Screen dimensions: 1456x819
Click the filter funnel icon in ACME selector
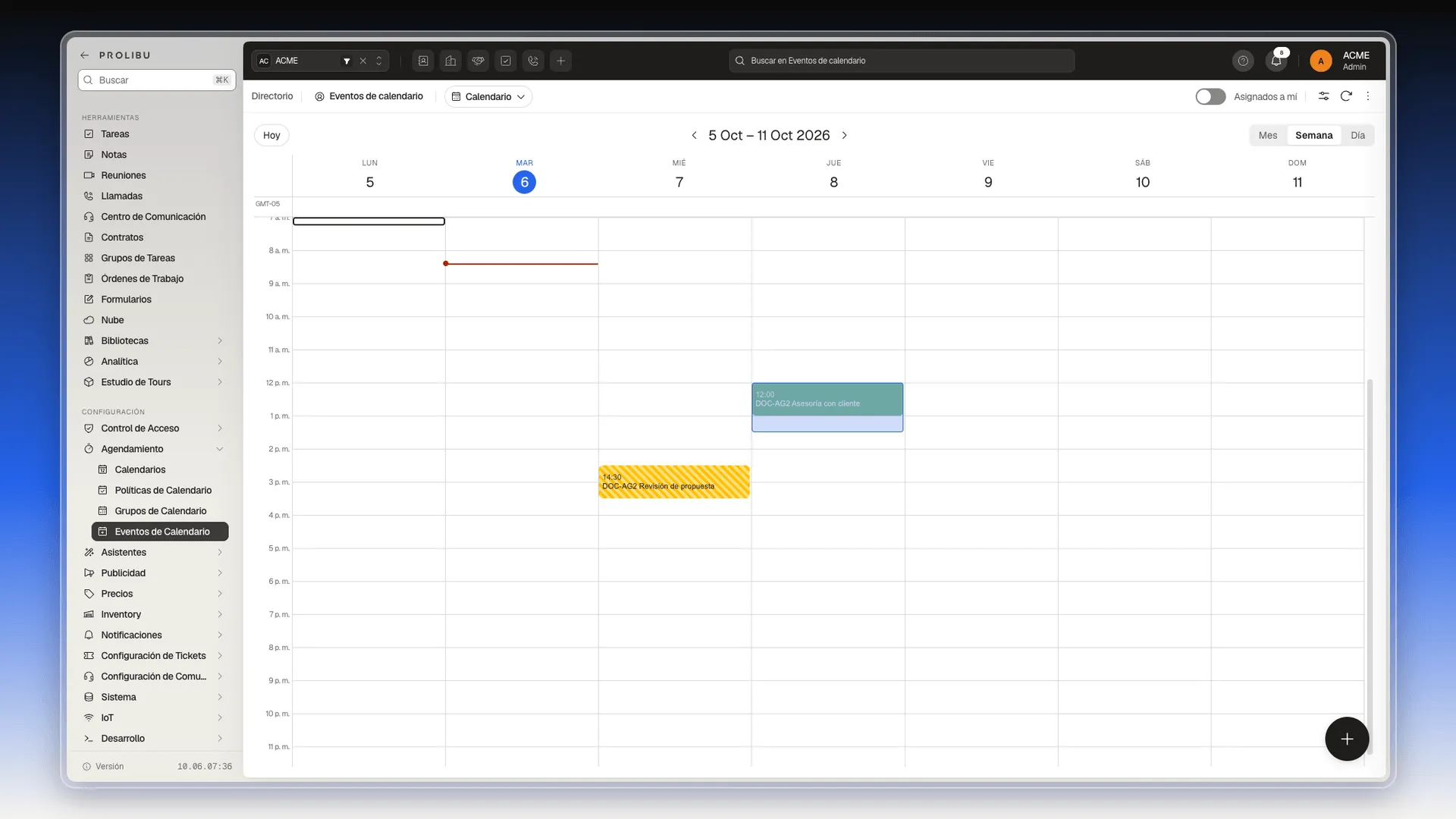347,61
